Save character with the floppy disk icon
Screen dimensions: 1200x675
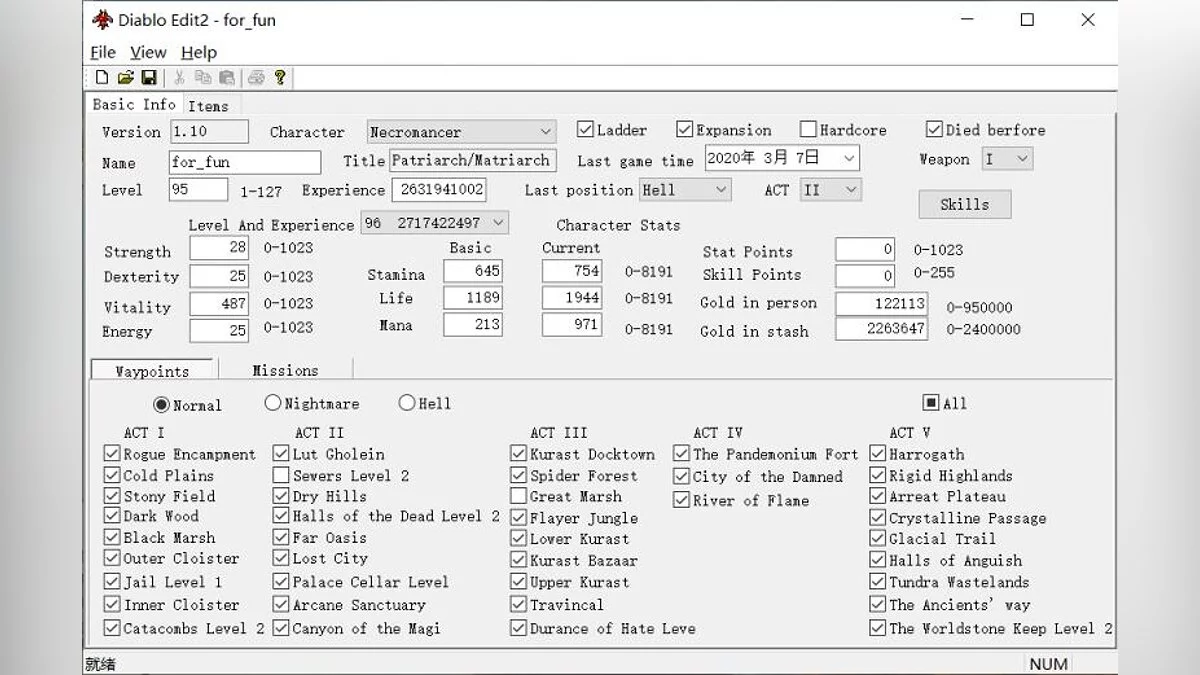pyautogui.click(x=148, y=77)
